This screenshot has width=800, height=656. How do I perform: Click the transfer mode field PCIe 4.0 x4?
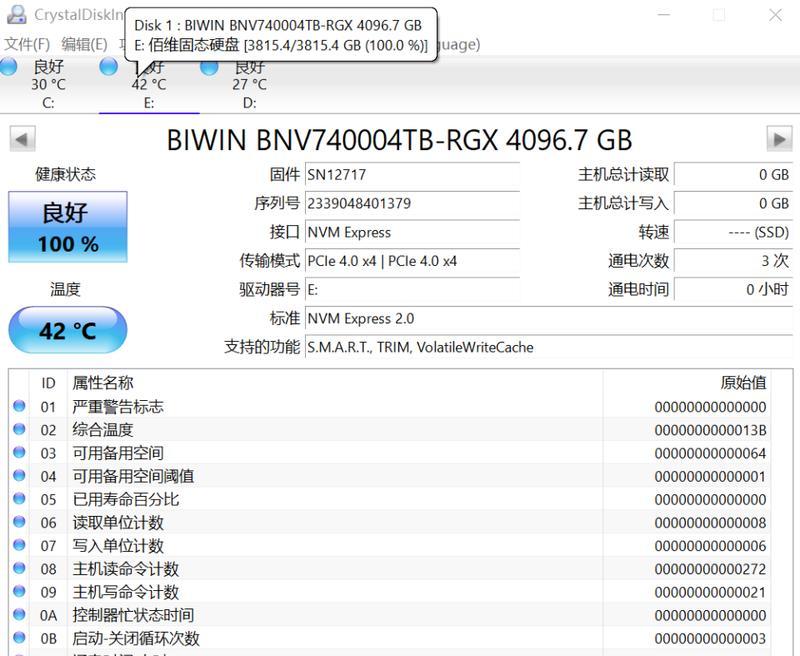(412, 261)
